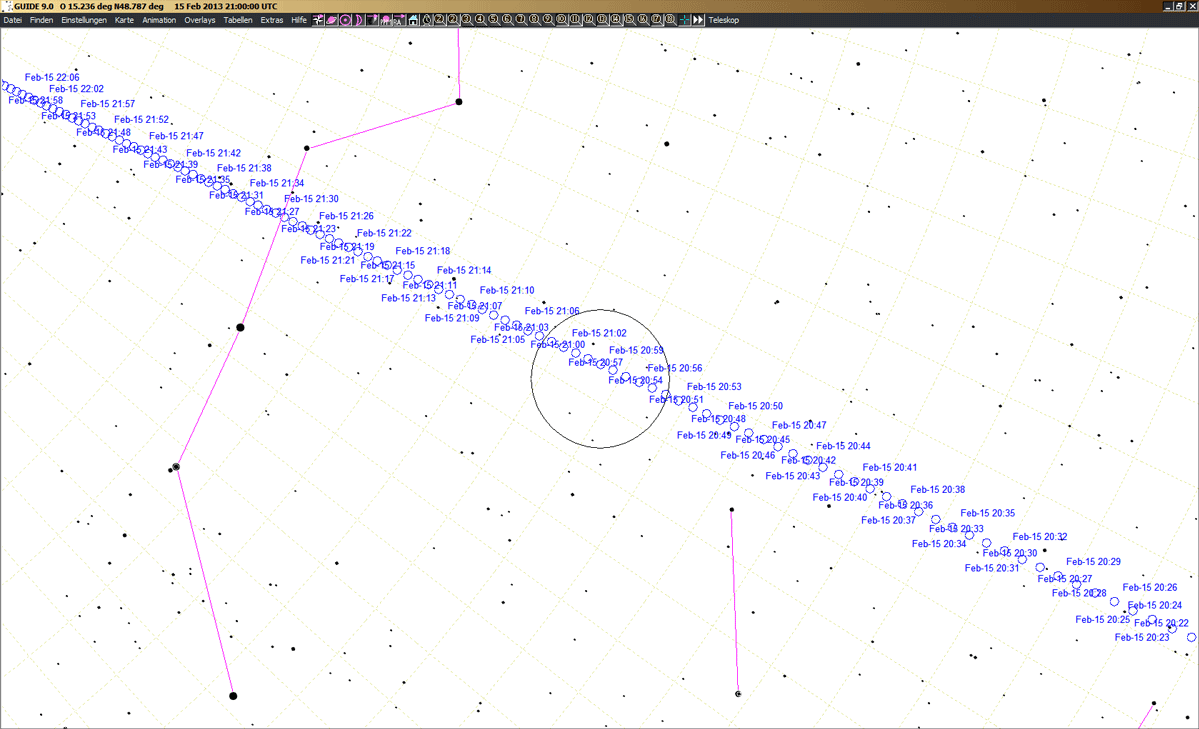Image resolution: width=1199 pixels, height=729 pixels.
Task: Select zoom level 4 magnifier icon
Action: 480,20
